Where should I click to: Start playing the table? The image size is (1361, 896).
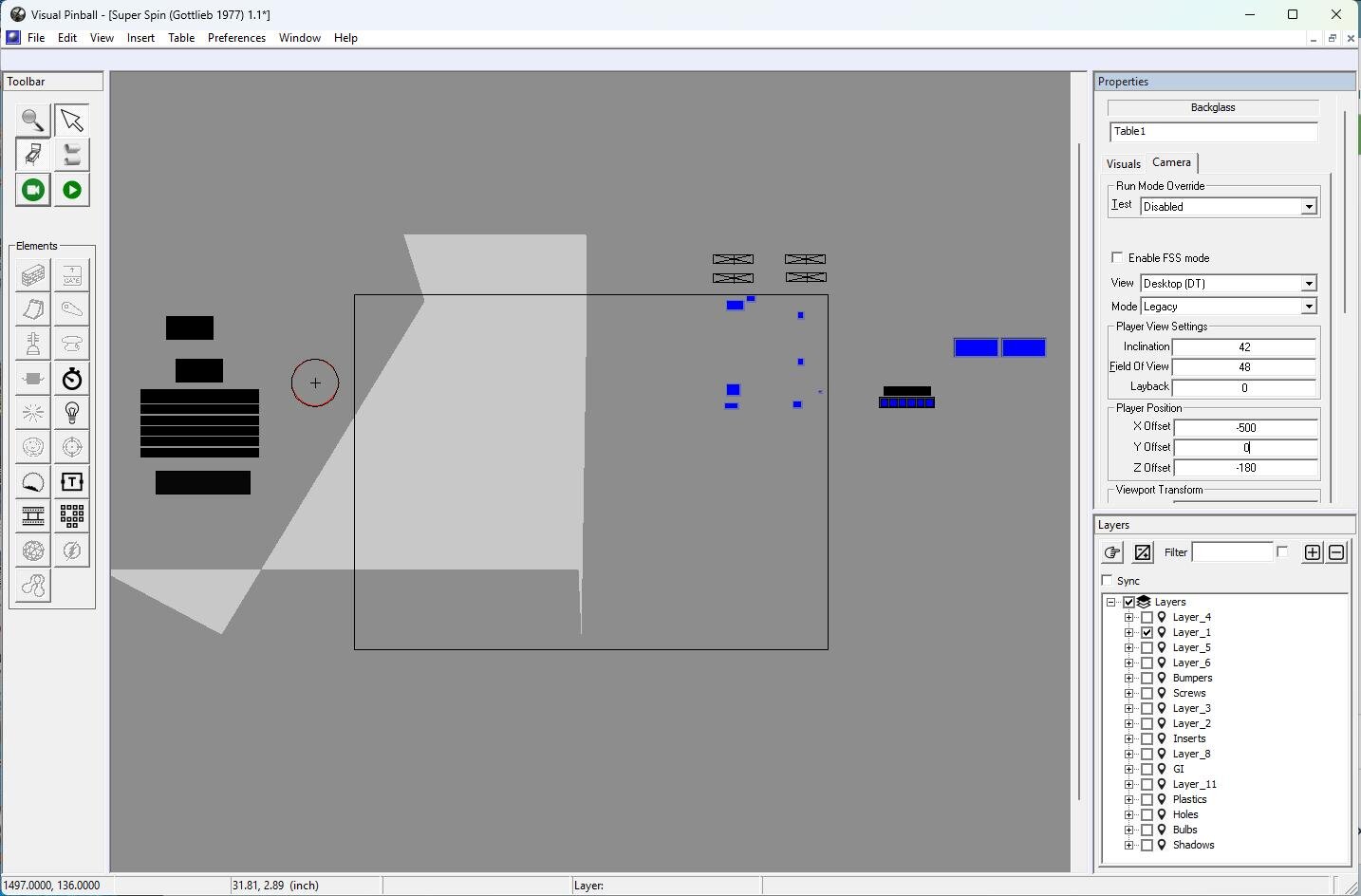click(x=72, y=190)
